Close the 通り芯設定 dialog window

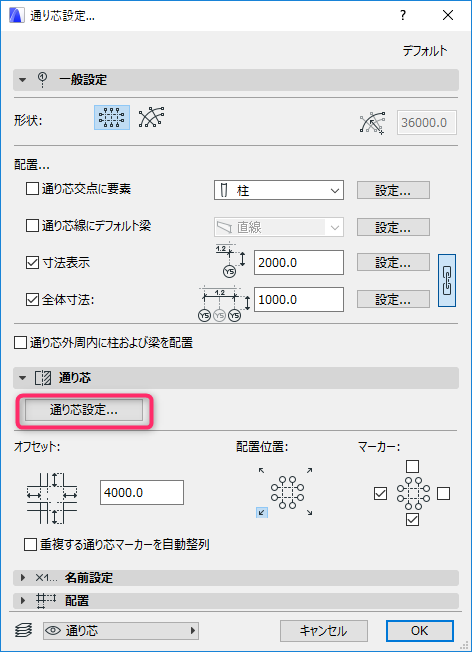click(x=448, y=16)
